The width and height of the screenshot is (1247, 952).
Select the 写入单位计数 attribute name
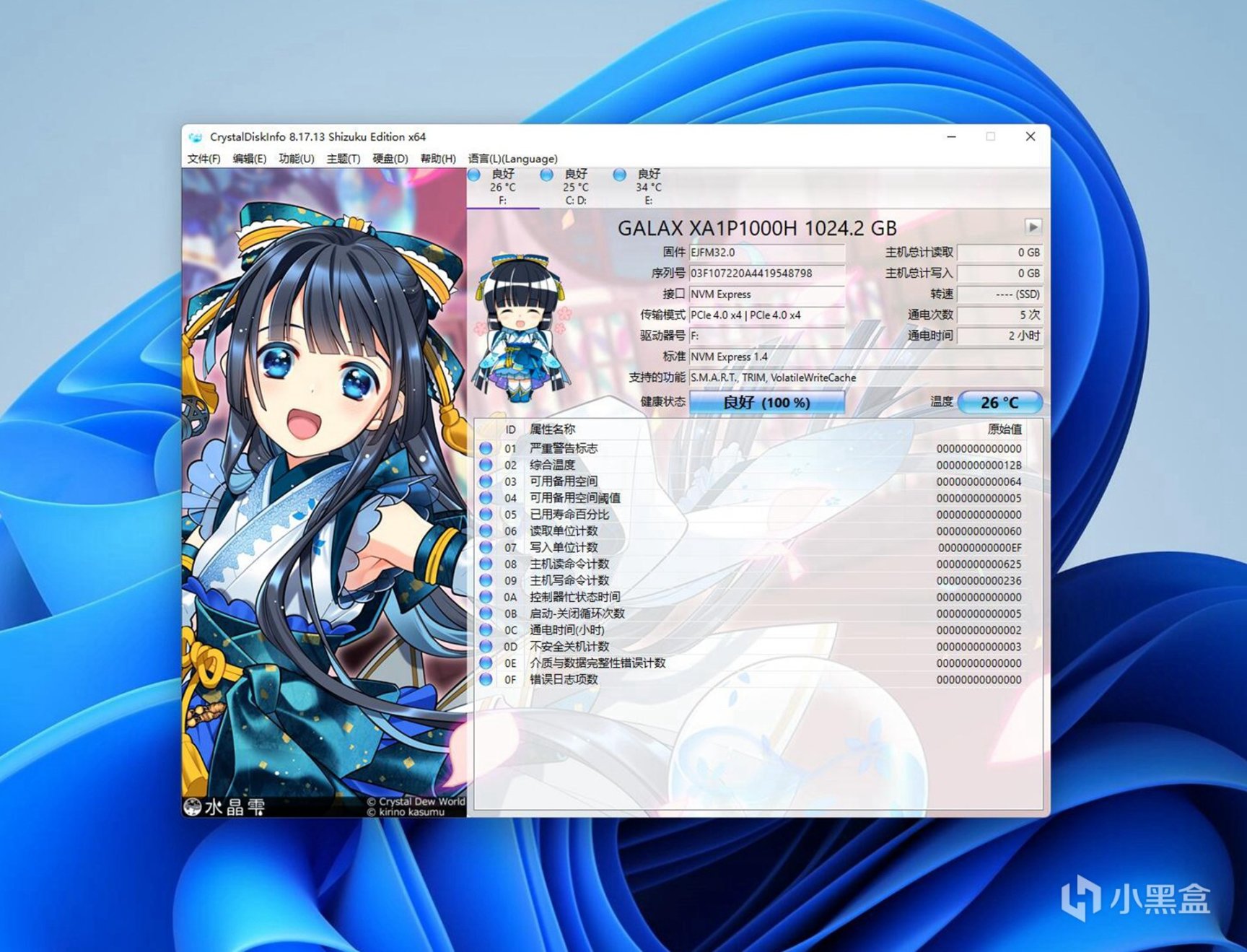[564, 548]
